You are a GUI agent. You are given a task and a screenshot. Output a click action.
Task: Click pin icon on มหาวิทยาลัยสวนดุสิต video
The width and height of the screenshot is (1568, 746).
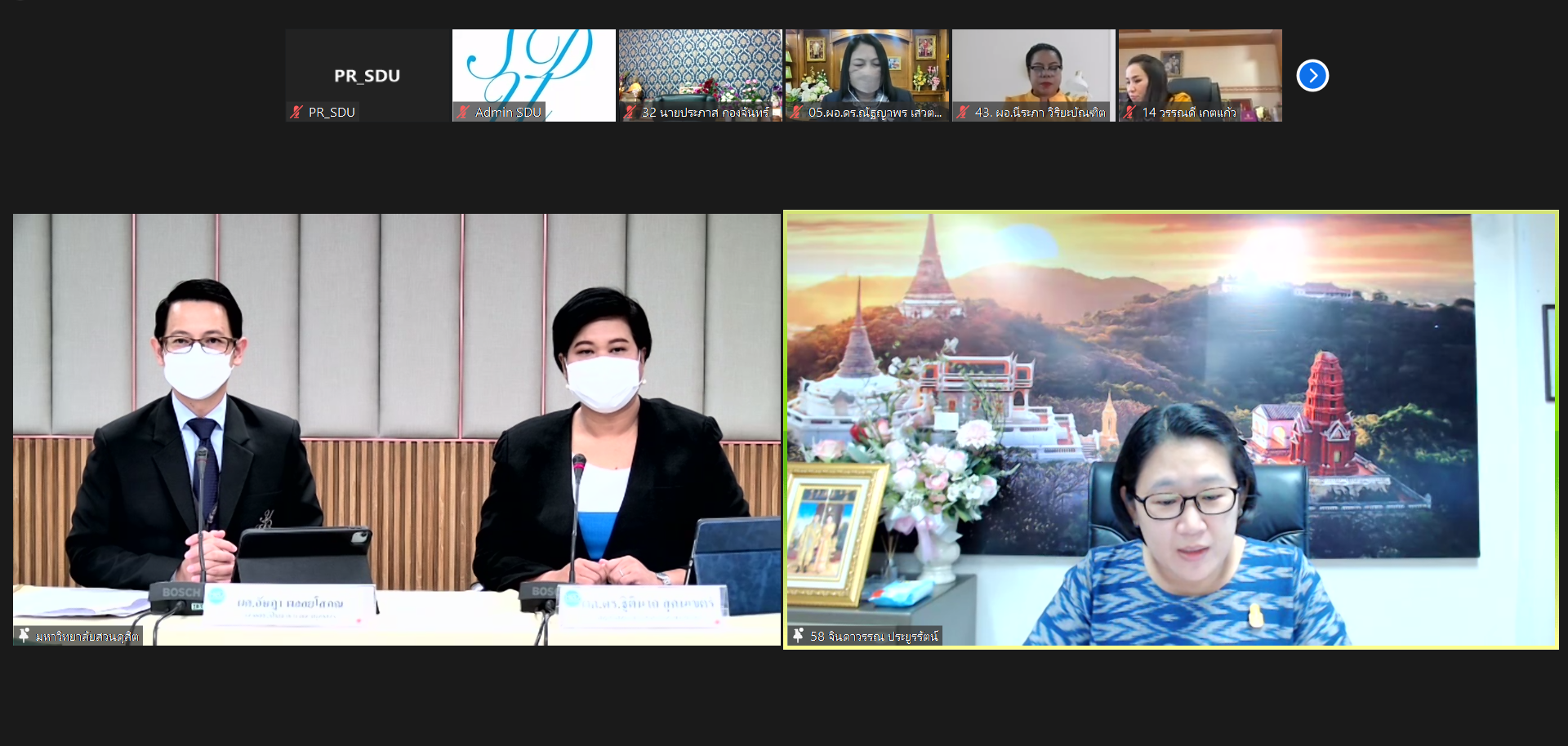point(24,635)
